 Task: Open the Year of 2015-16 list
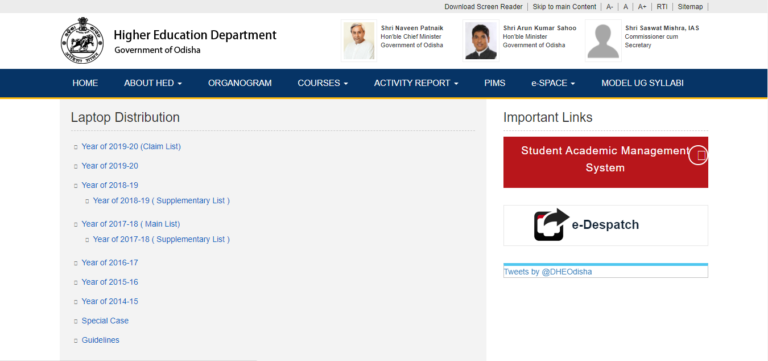[x=110, y=282]
